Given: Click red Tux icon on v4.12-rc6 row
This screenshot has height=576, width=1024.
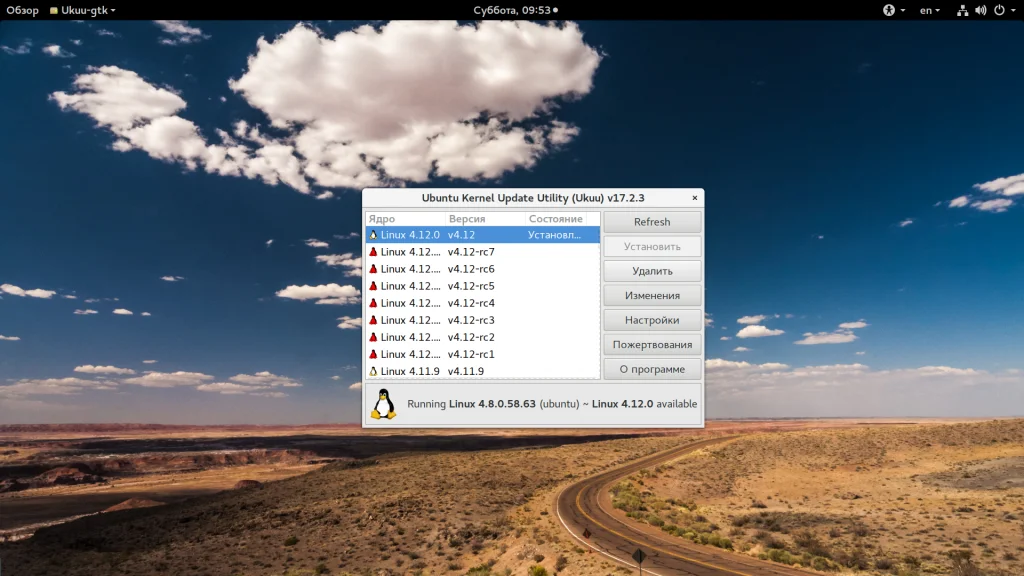Looking at the screenshot, I should (x=374, y=268).
